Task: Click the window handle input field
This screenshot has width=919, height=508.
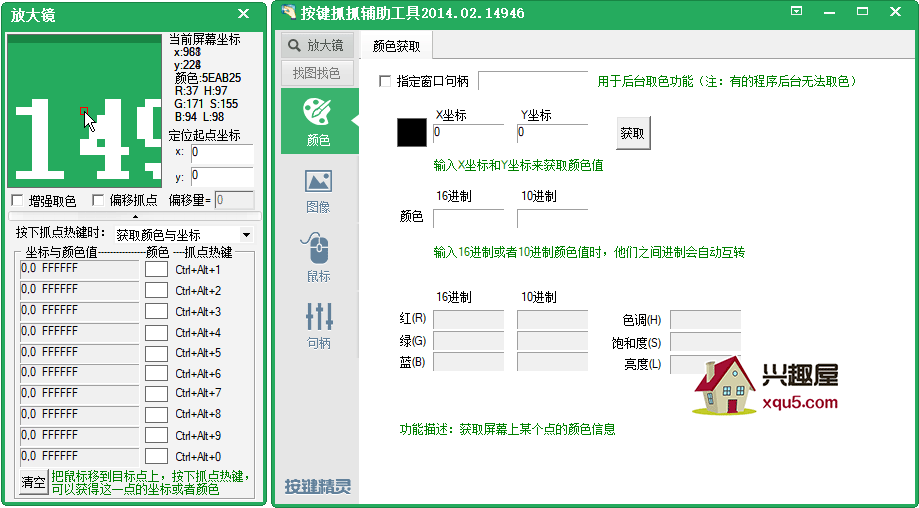Action: 533,81
